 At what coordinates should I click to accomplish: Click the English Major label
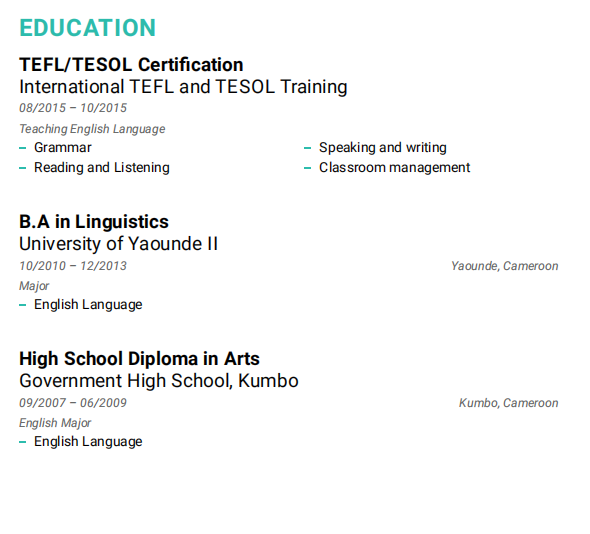click(55, 423)
